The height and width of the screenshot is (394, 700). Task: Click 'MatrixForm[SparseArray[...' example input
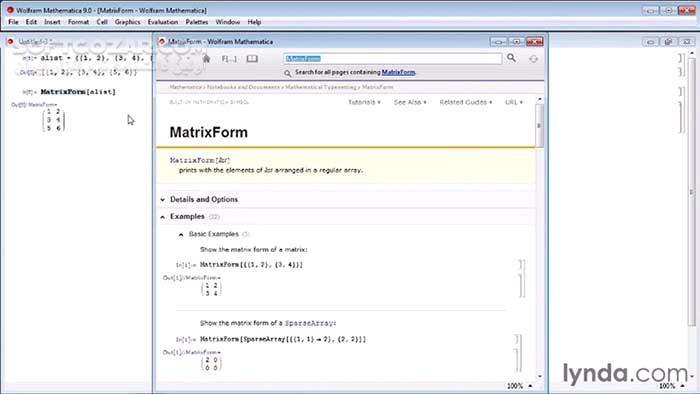click(283, 339)
